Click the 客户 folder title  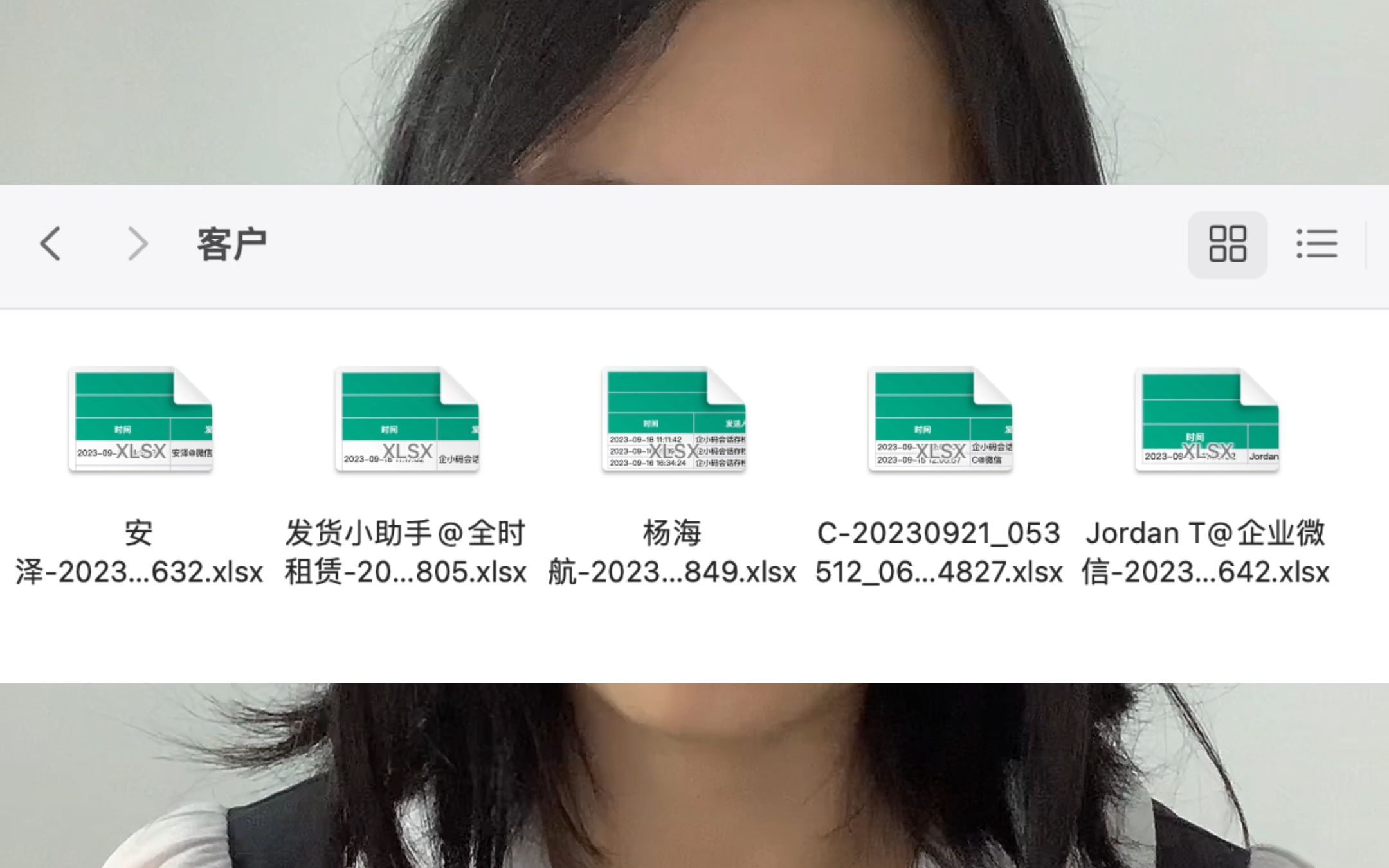(232, 244)
